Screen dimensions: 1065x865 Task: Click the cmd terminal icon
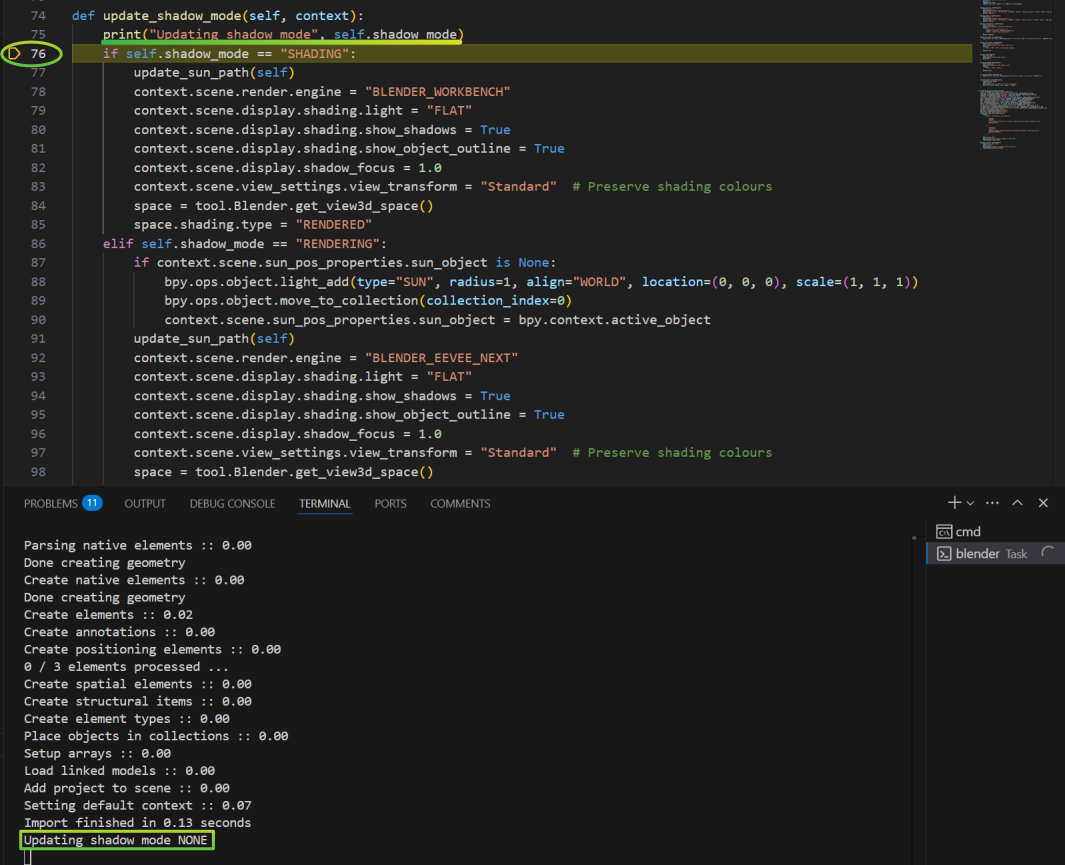point(943,532)
